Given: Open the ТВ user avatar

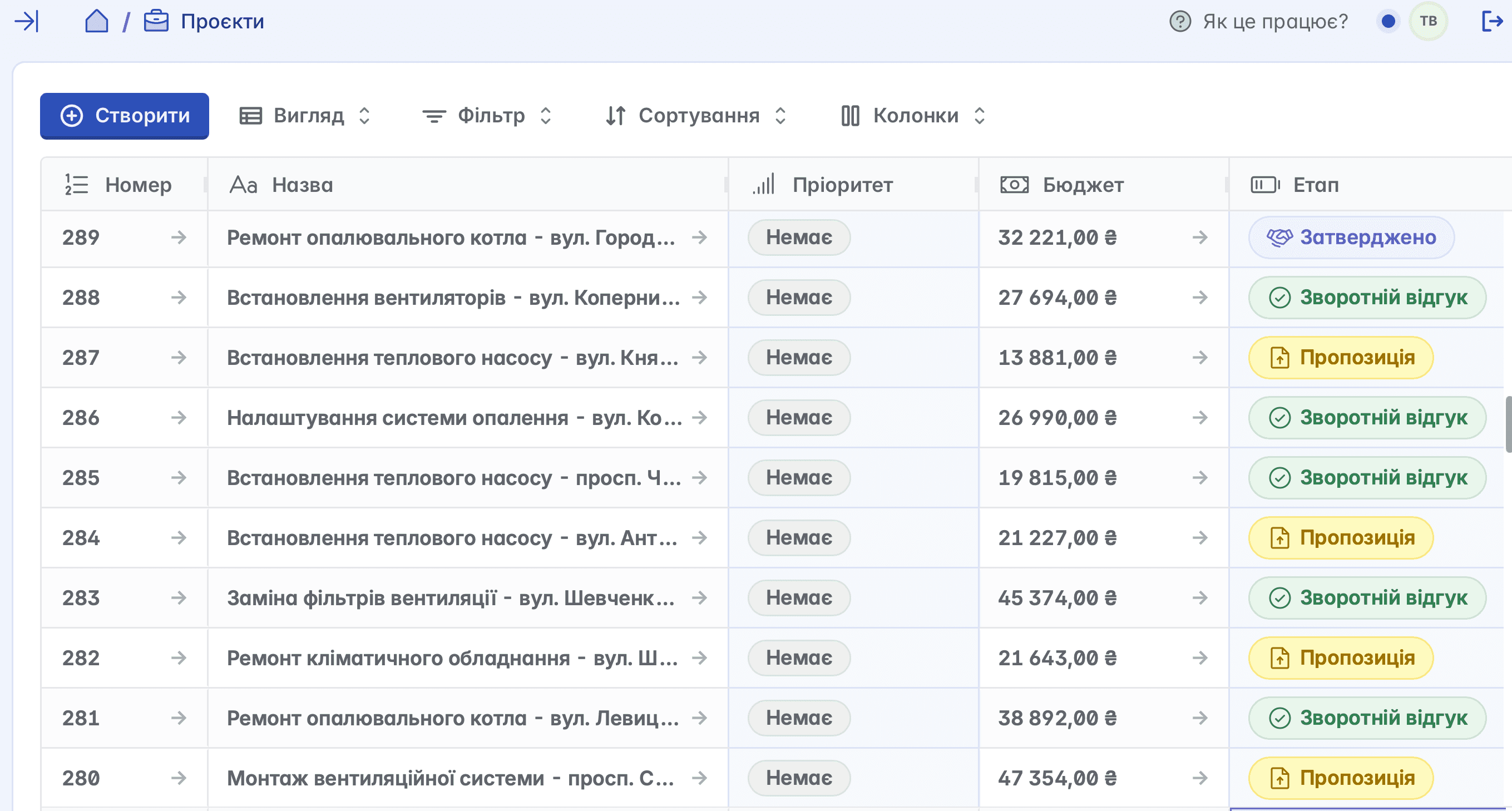Looking at the screenshot, I should tap(1427, 21).
